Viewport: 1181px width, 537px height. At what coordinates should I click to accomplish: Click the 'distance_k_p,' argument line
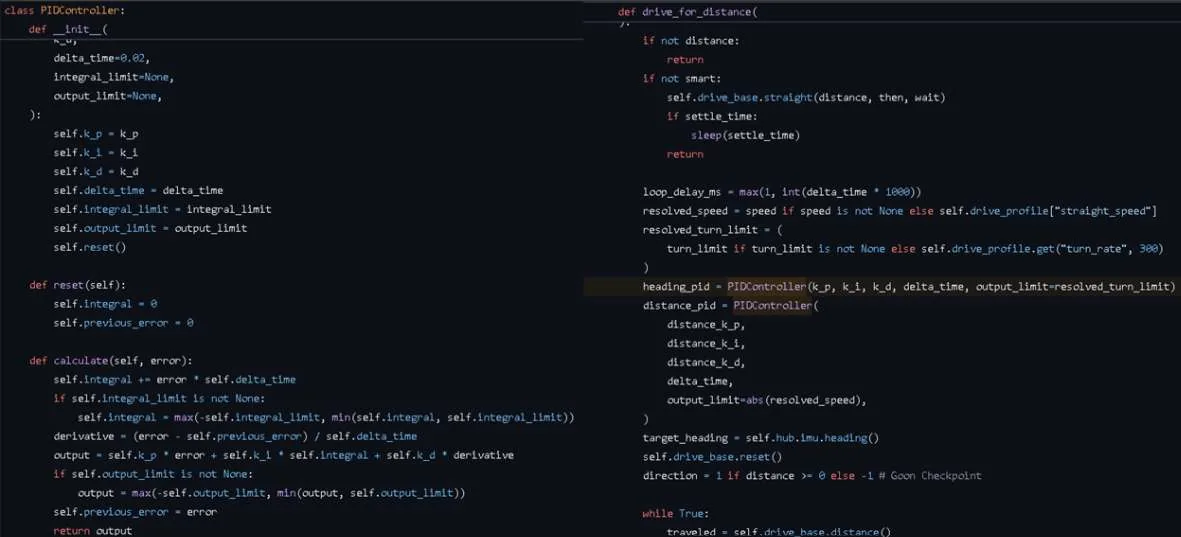click(706, 324)
